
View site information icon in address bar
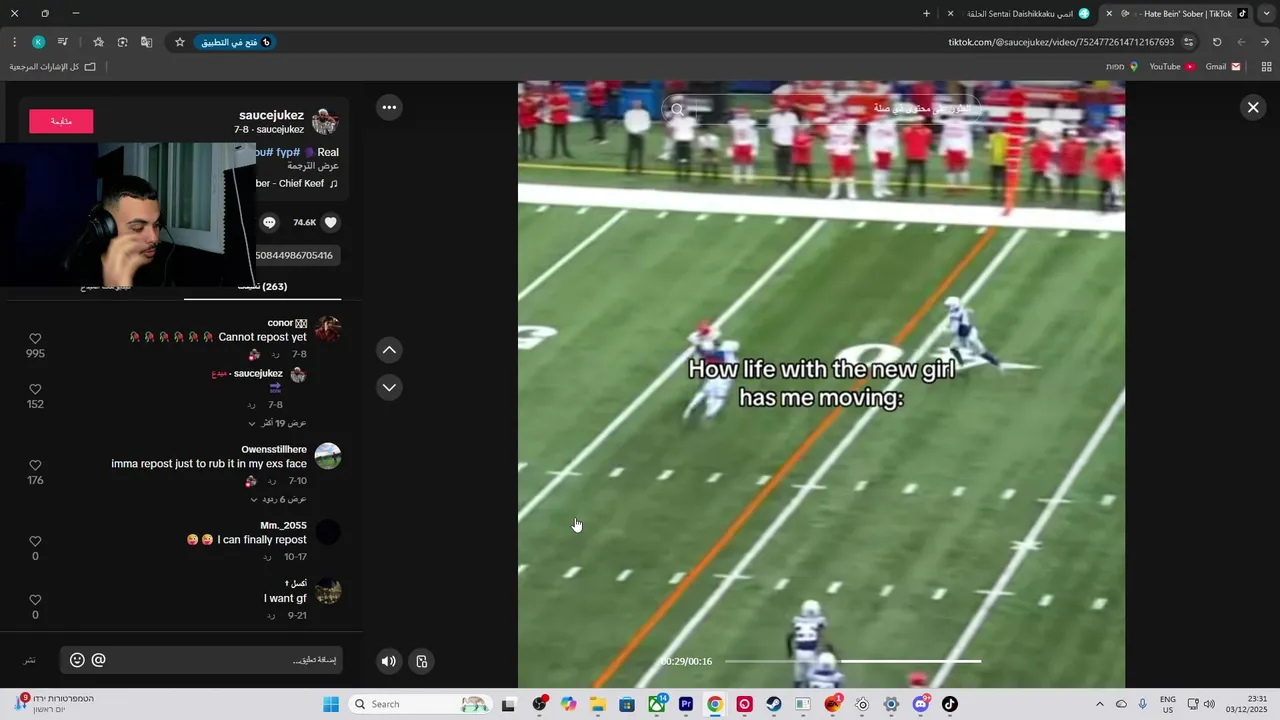coord(1188,42)
